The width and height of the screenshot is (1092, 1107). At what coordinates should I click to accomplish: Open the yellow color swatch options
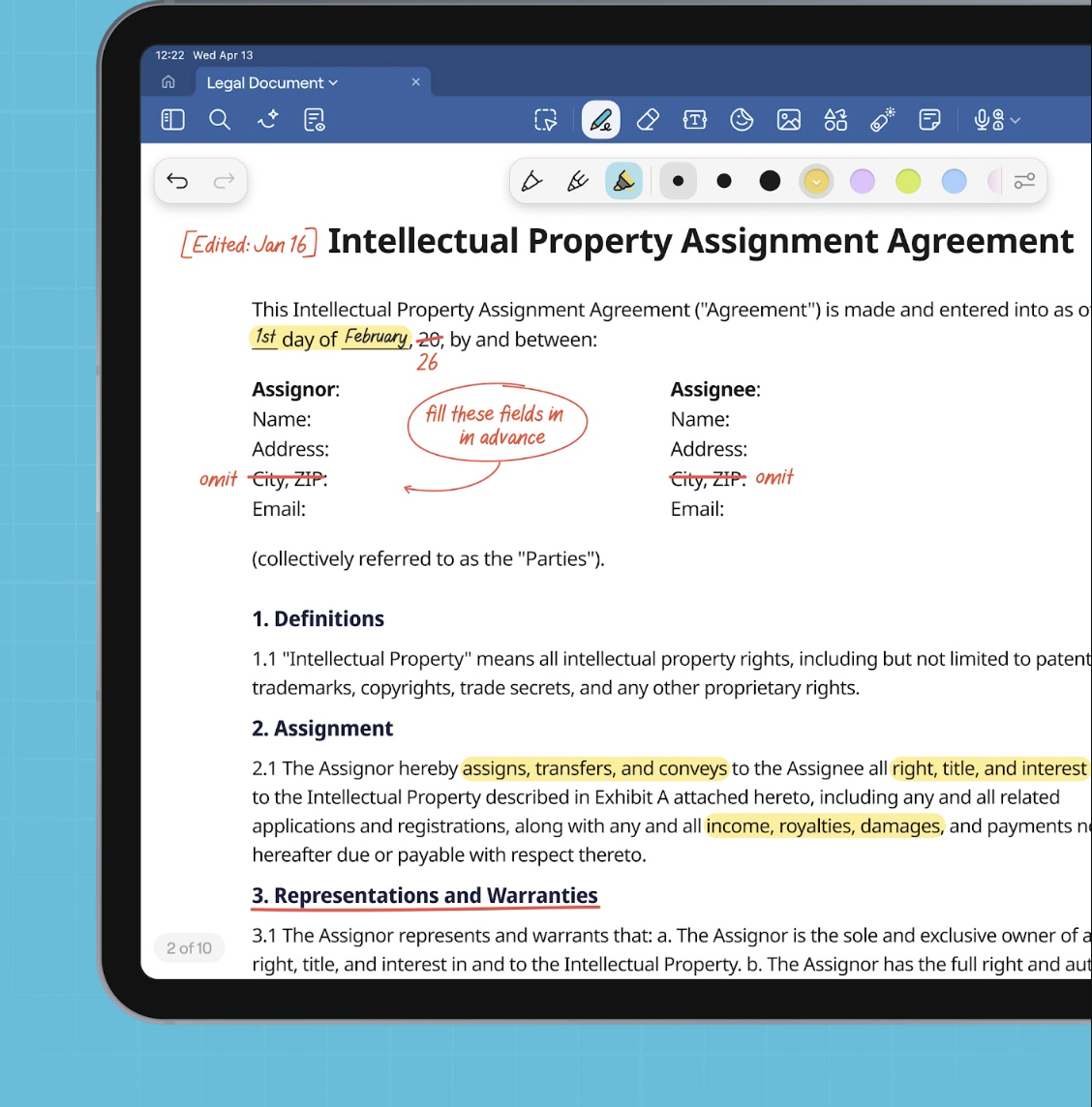click(816, 182)
